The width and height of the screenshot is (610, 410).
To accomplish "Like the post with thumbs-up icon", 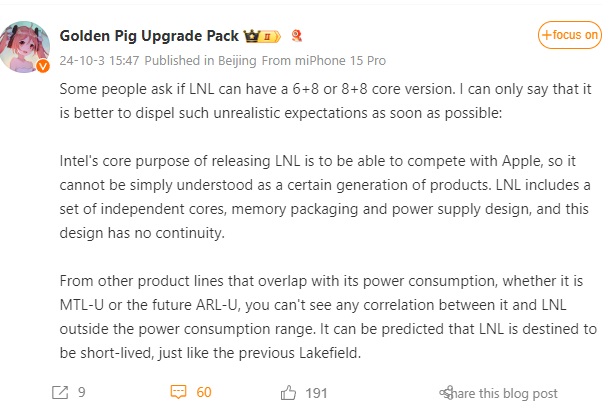I will 288,393.
